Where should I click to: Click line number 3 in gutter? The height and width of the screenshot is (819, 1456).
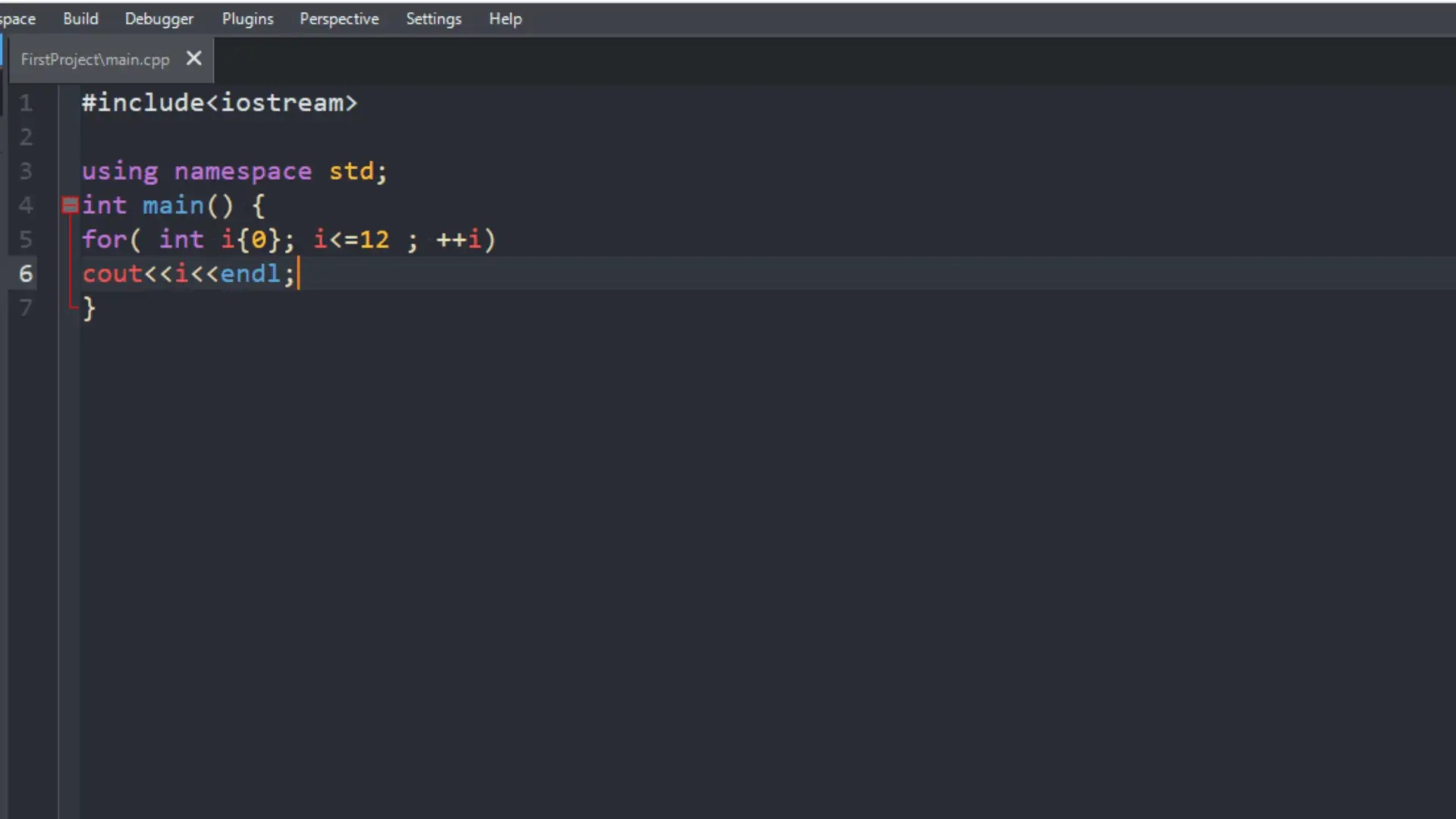tap(26, 171)
